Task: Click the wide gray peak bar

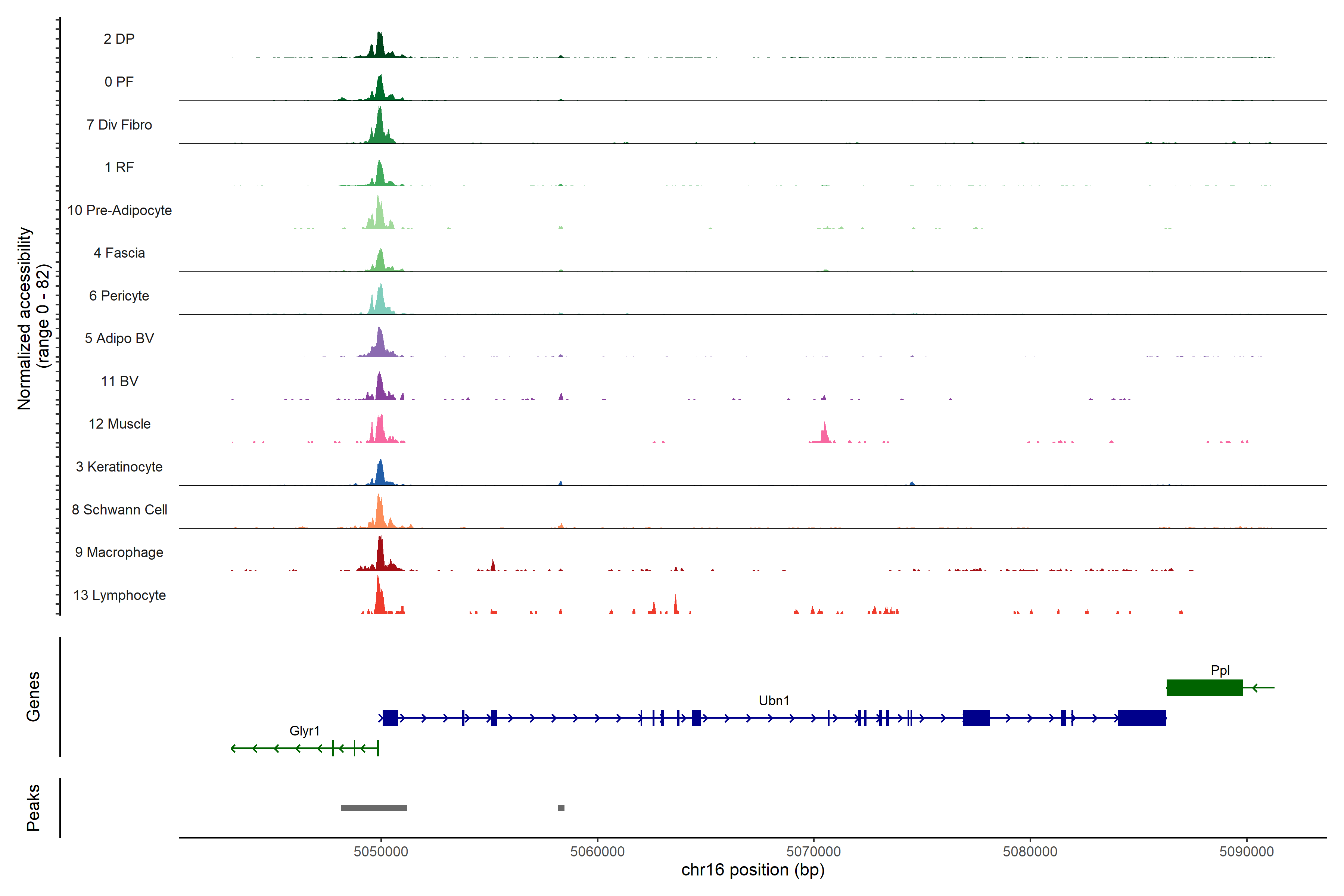Action: pyautogui.click(x=374, y=808)
